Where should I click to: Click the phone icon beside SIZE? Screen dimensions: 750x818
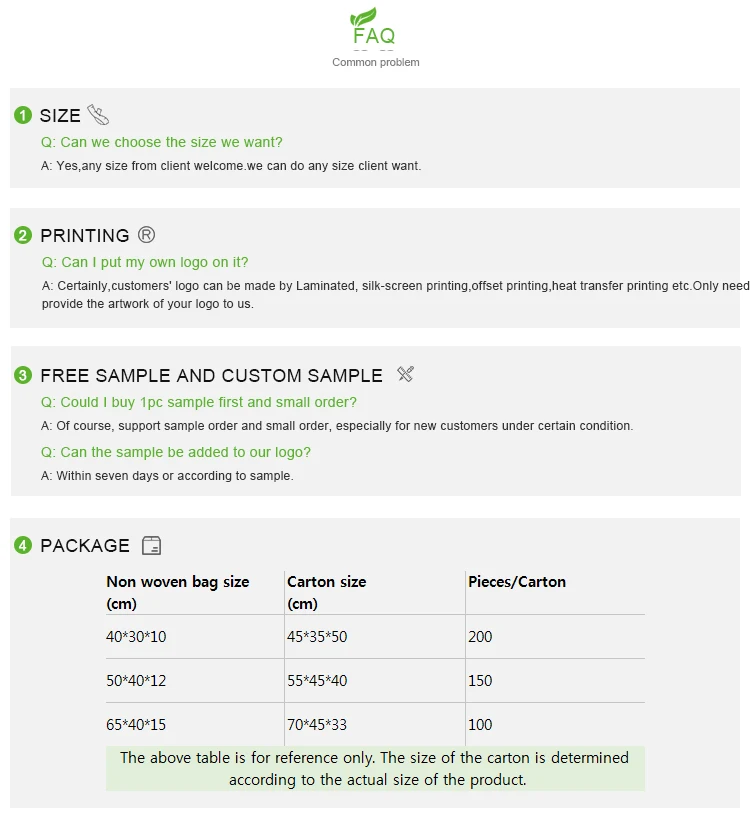coord(98,115)
